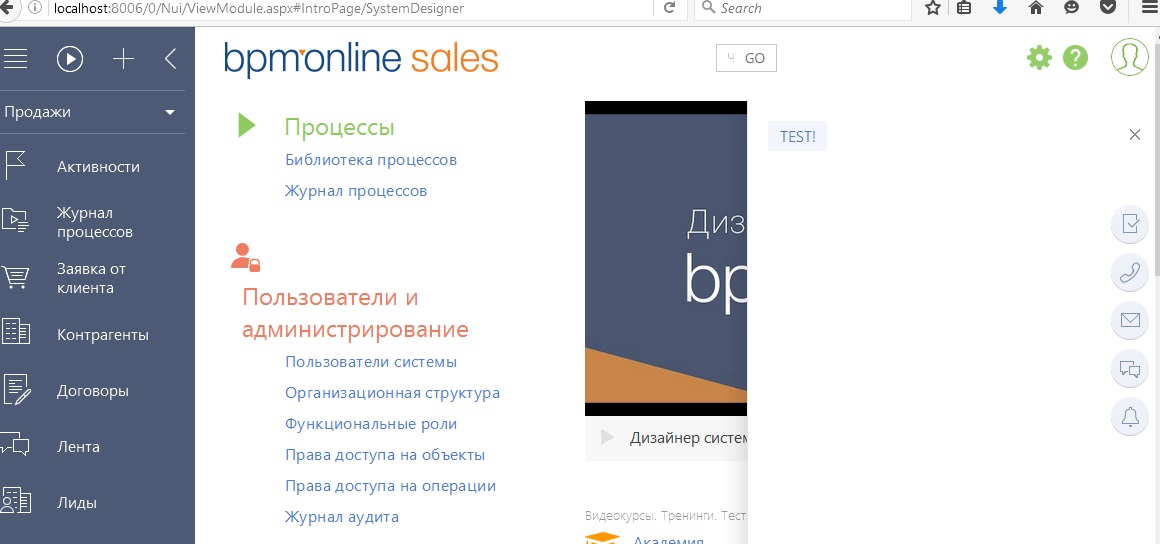Image resolution: width=1160 pixels, height=544 pixels.
Task: Close the TEST! panel with X
Action: coord(1135,135)
